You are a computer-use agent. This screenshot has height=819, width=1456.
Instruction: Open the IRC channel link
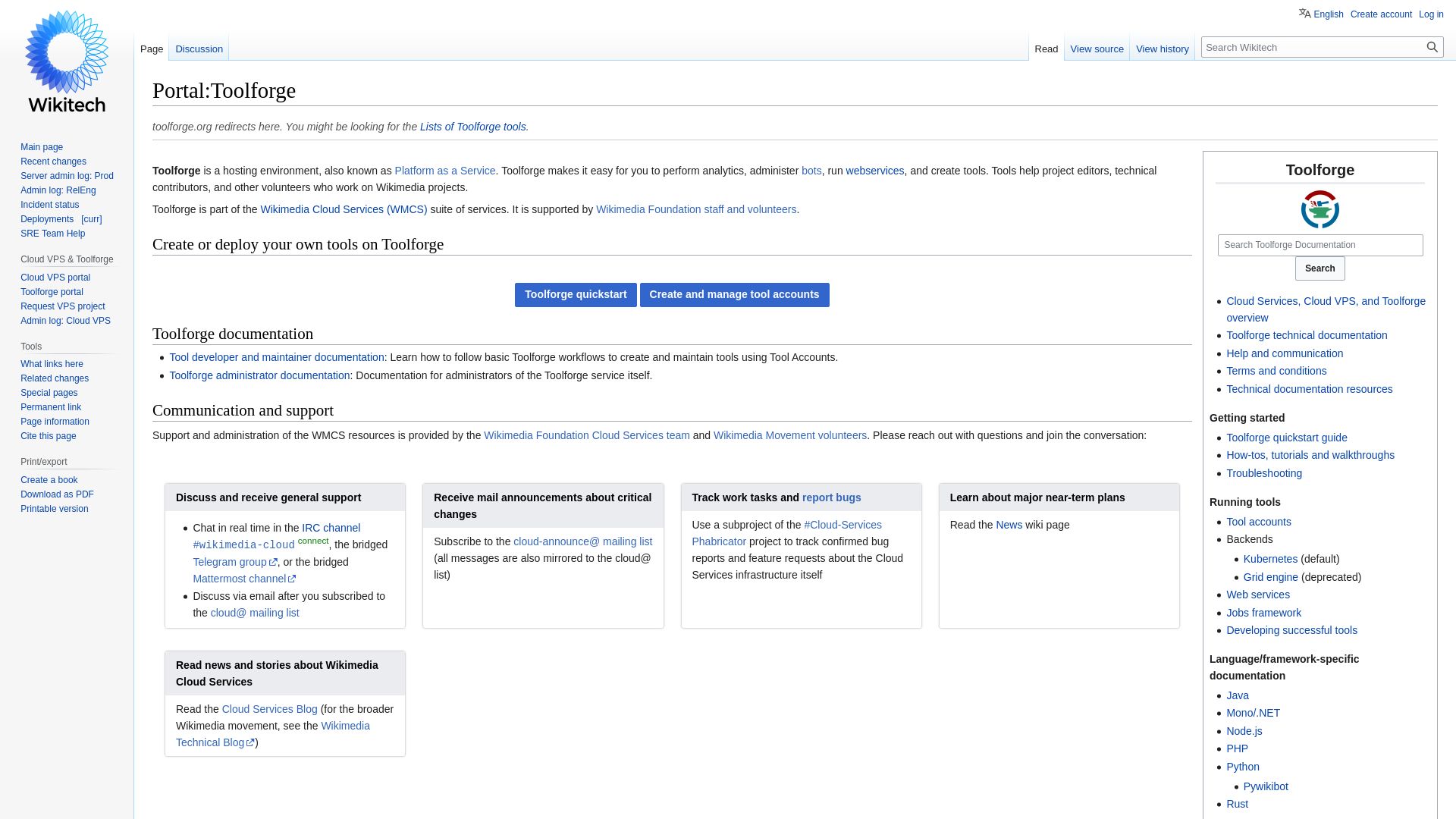coord(331,528)
